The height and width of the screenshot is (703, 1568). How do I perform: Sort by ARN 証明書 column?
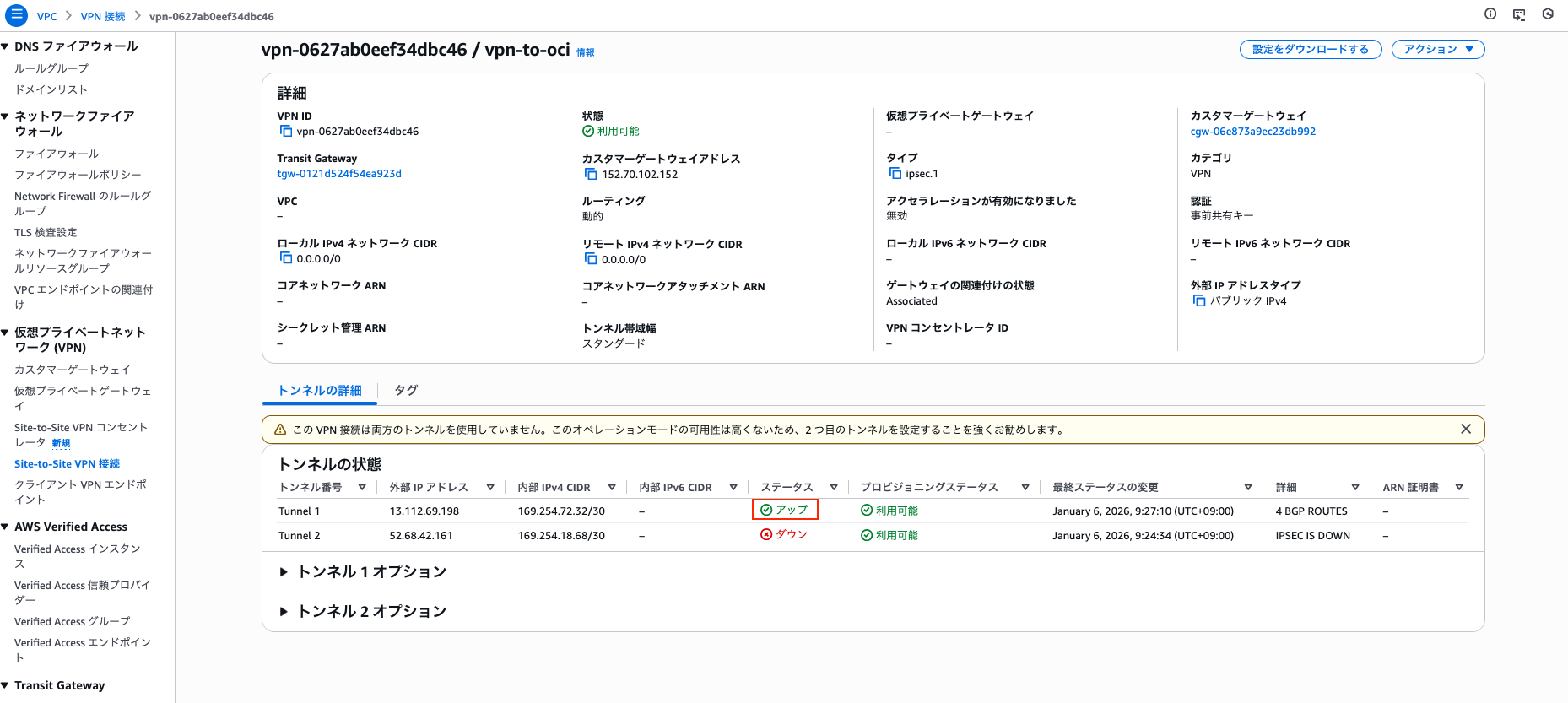pyautogui.click(x=1459, y=487)
